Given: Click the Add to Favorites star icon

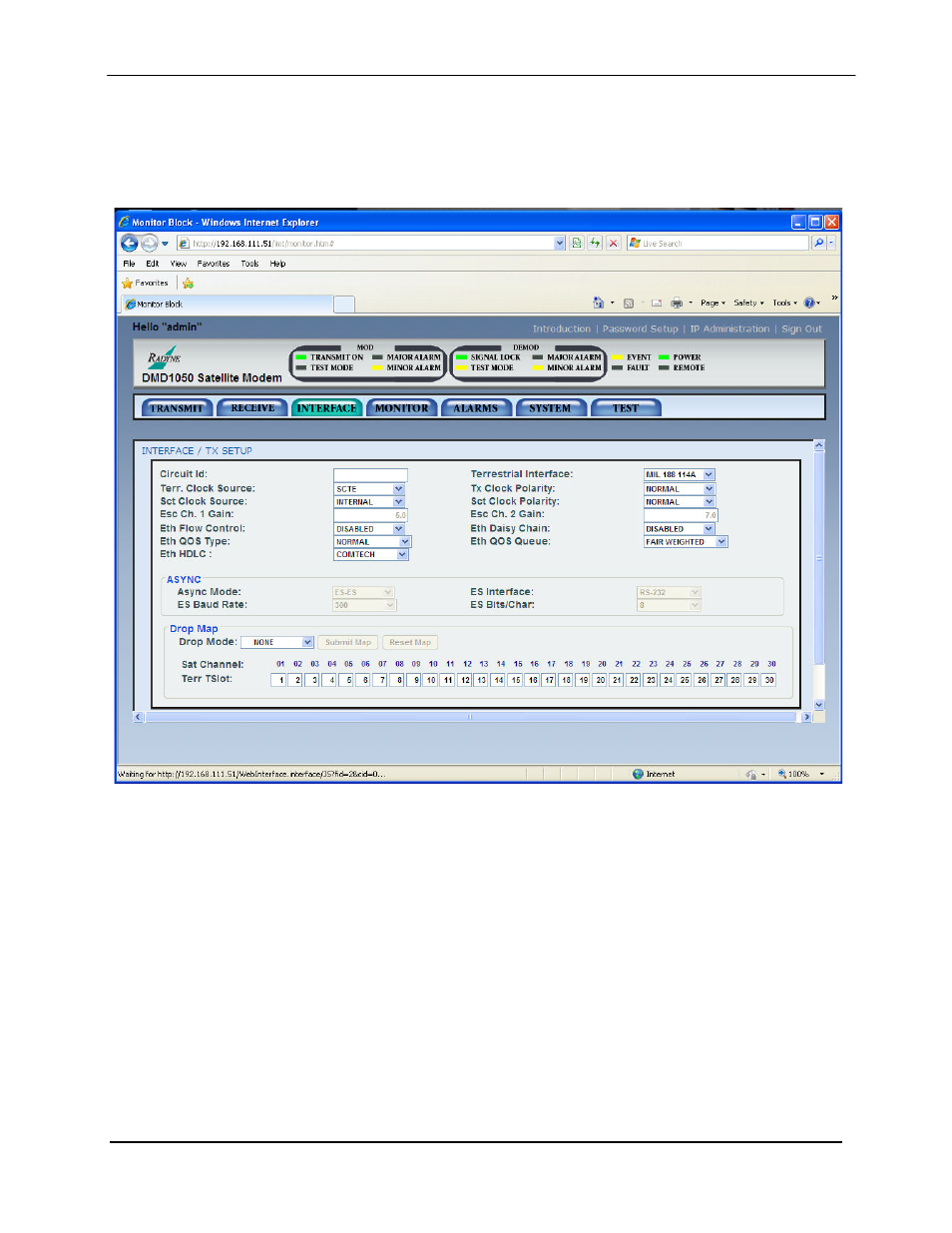Looking at the screenshot, I should (188, 284).
